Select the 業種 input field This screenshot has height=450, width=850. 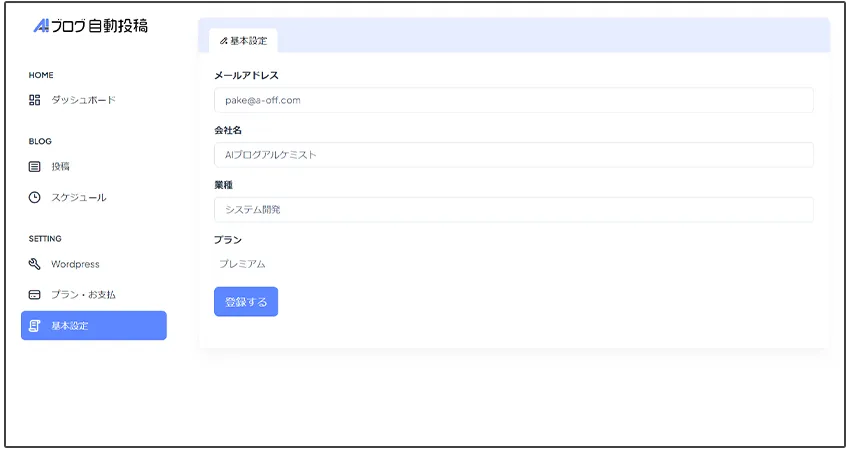click(513, 209)
